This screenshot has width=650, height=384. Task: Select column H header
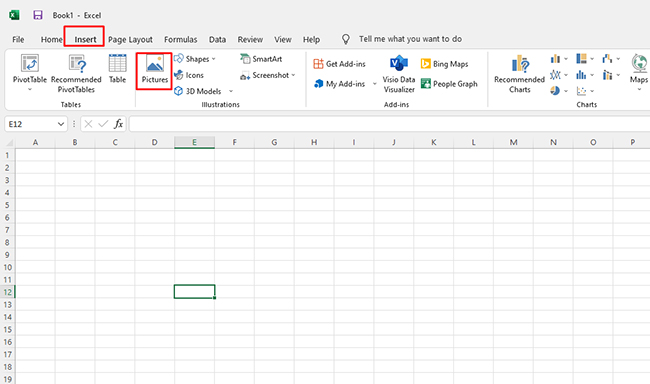(314, 142)
